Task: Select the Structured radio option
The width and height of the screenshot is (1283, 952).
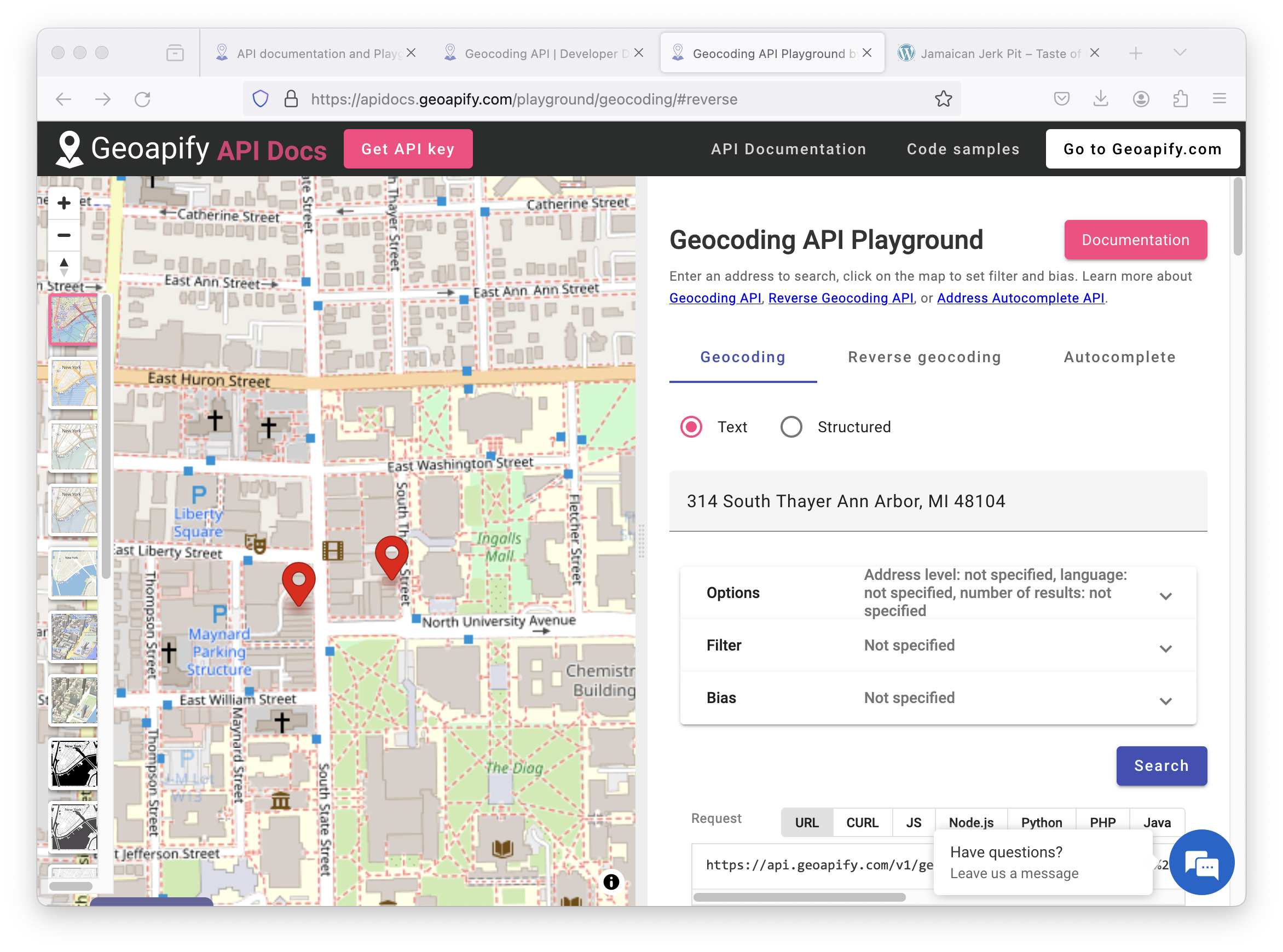Action: (x=791, y=427)
